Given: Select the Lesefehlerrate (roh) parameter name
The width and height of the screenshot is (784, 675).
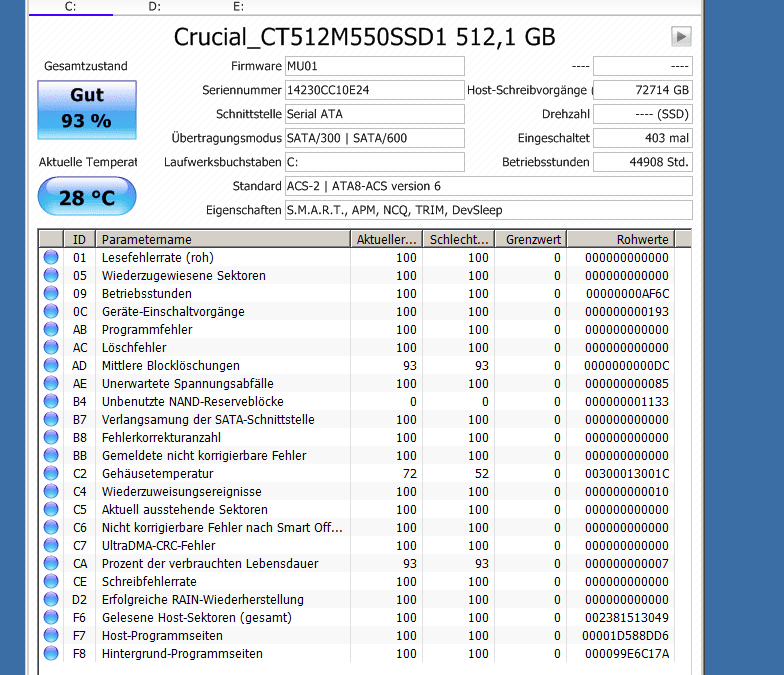Looking at the screenshot, I should click(158, 258).
